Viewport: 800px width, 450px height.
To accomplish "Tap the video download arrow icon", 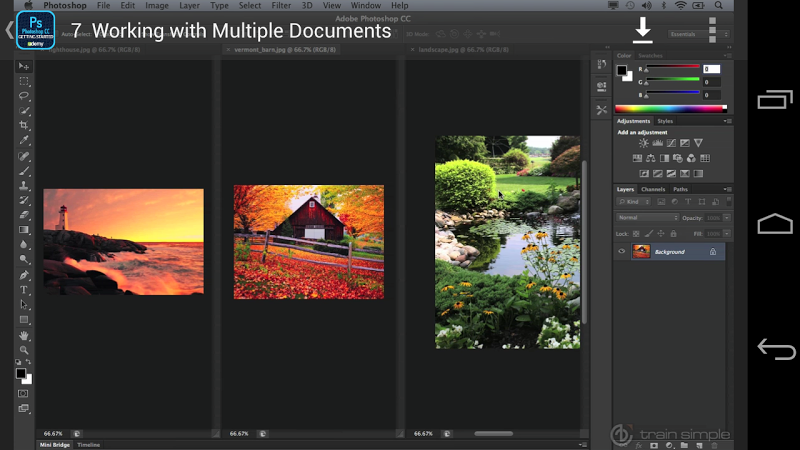I will click(x=643, y=29).
